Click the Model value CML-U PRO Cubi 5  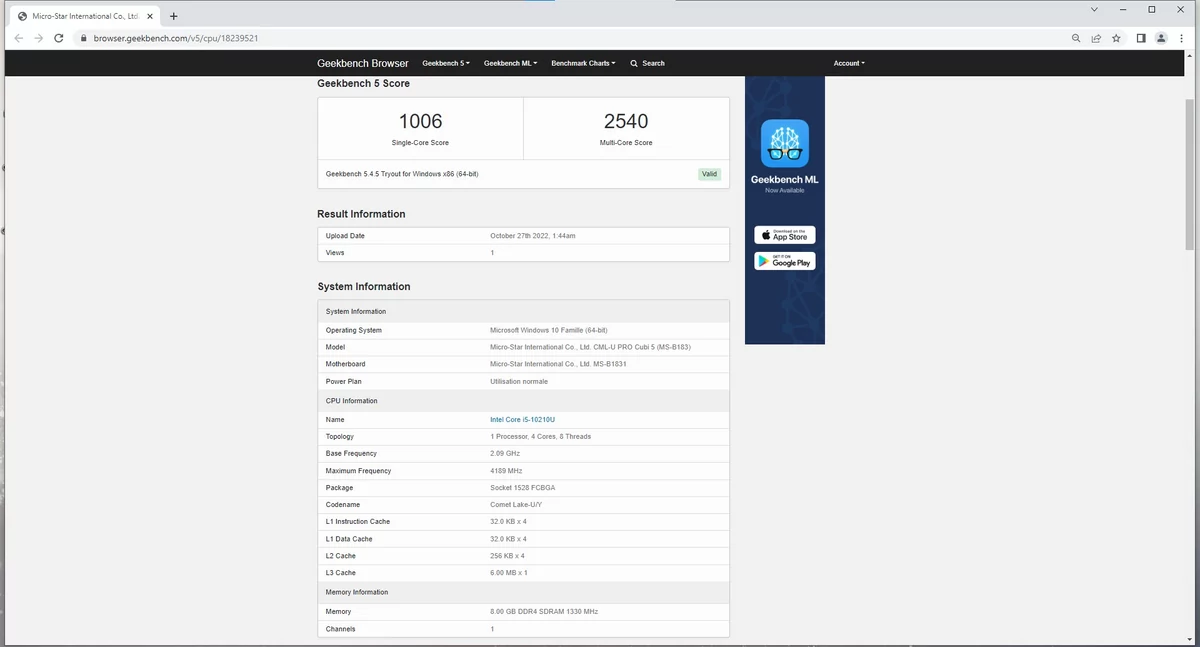click(590, 347)
